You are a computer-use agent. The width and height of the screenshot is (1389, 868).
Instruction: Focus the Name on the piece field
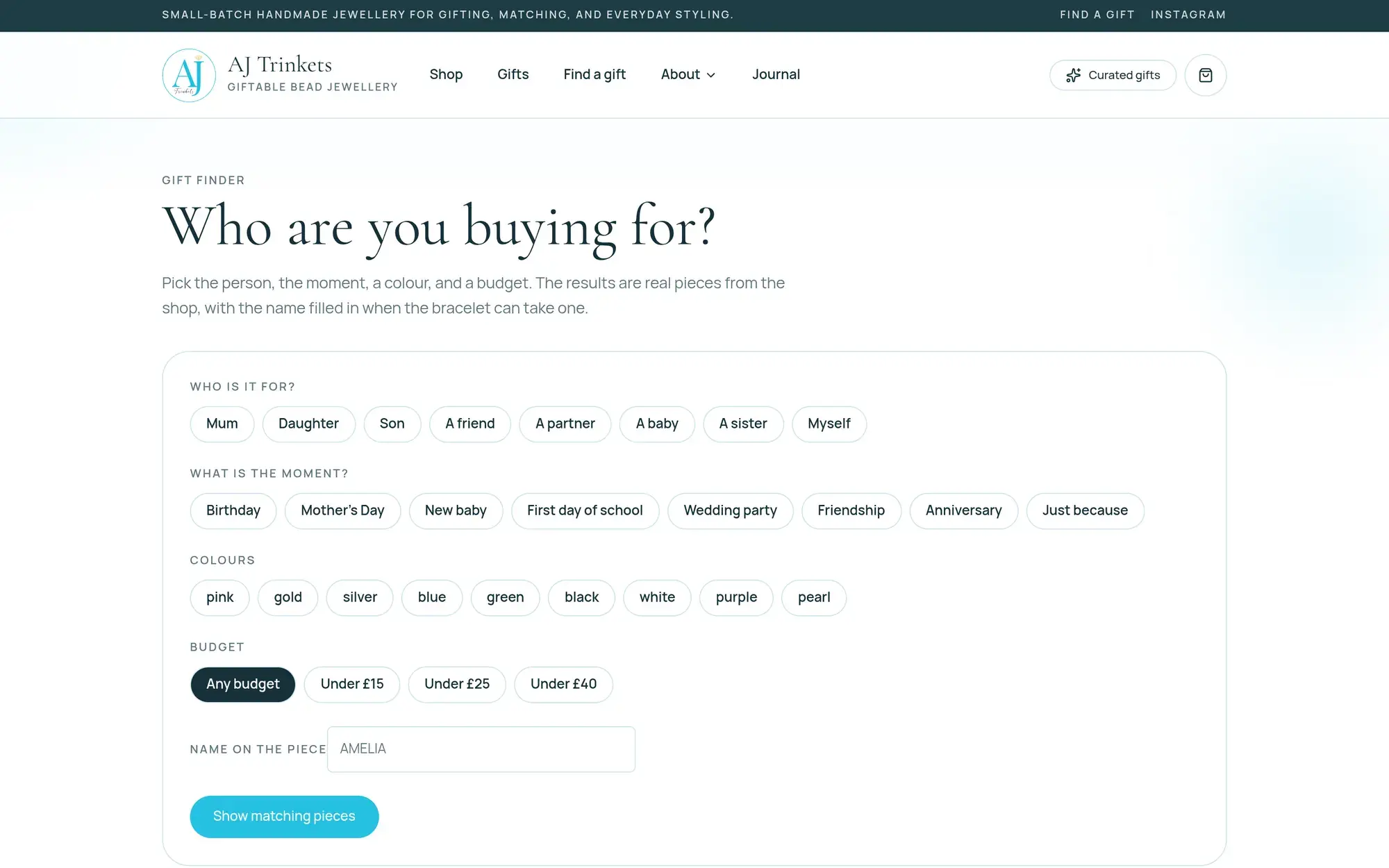click(481, 749)
